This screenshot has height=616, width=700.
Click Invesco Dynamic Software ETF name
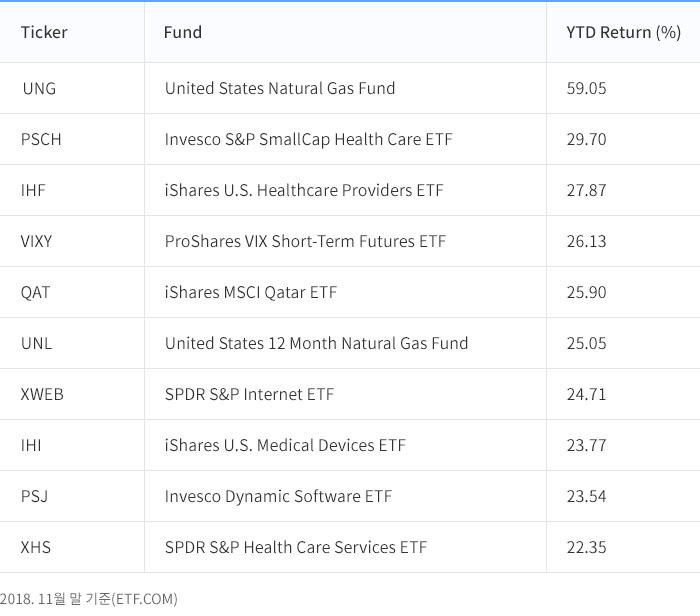point(278,496)
